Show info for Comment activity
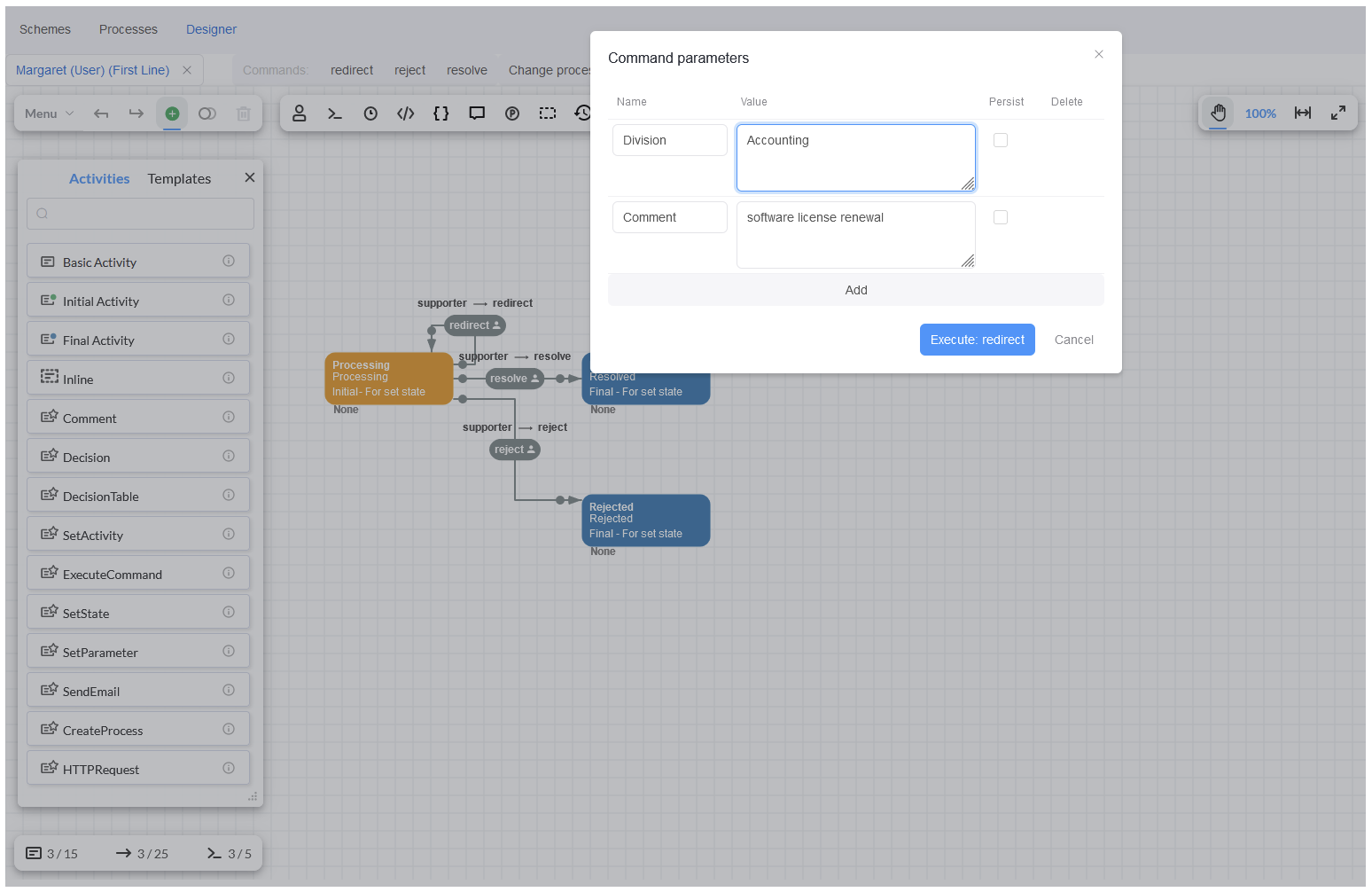1372x892 pixels. 229,417
